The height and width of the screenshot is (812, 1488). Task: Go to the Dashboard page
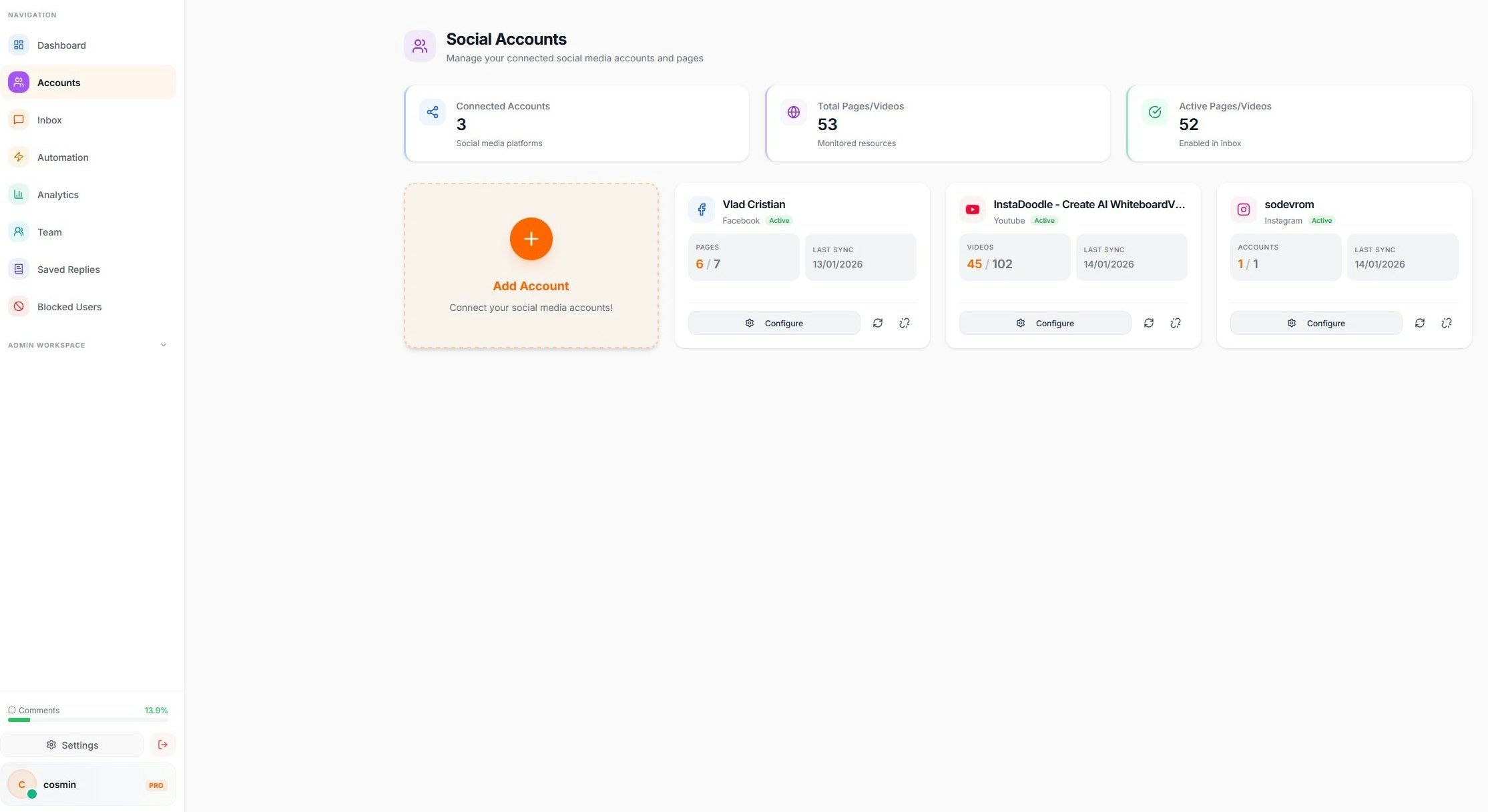[x=61, y=45]
